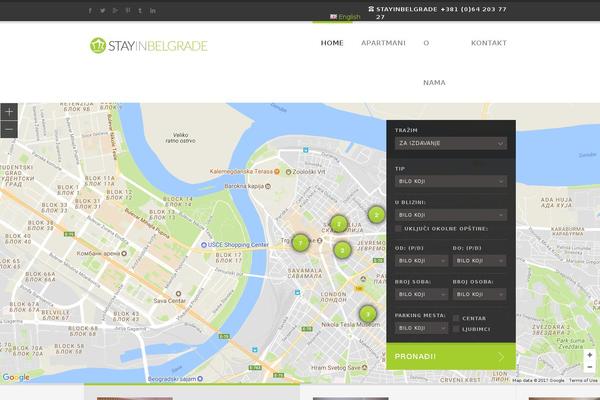Click cluster marker 3 above Nikola Tesla Museum
The width and height of the screenshot is (600, 400).
pos(368,314)
